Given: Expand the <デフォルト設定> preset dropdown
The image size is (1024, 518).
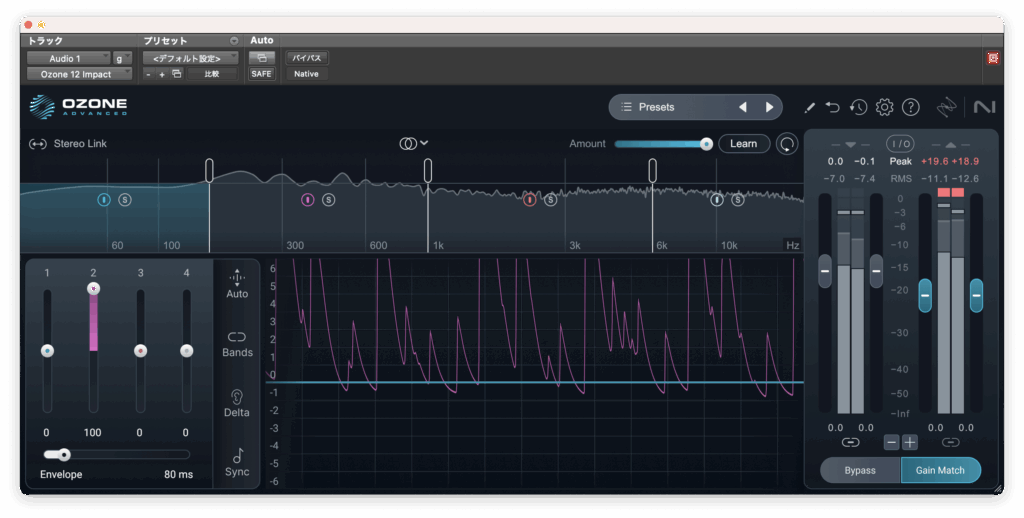Looking at the screenshot, I should (x=190, y=58).
